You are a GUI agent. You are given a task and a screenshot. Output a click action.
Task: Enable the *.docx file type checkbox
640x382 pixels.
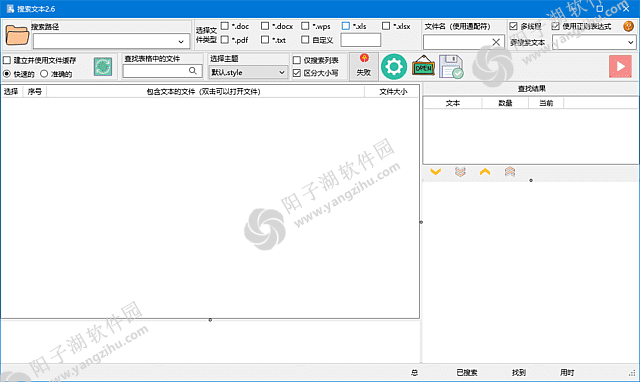tap(265, 26)
